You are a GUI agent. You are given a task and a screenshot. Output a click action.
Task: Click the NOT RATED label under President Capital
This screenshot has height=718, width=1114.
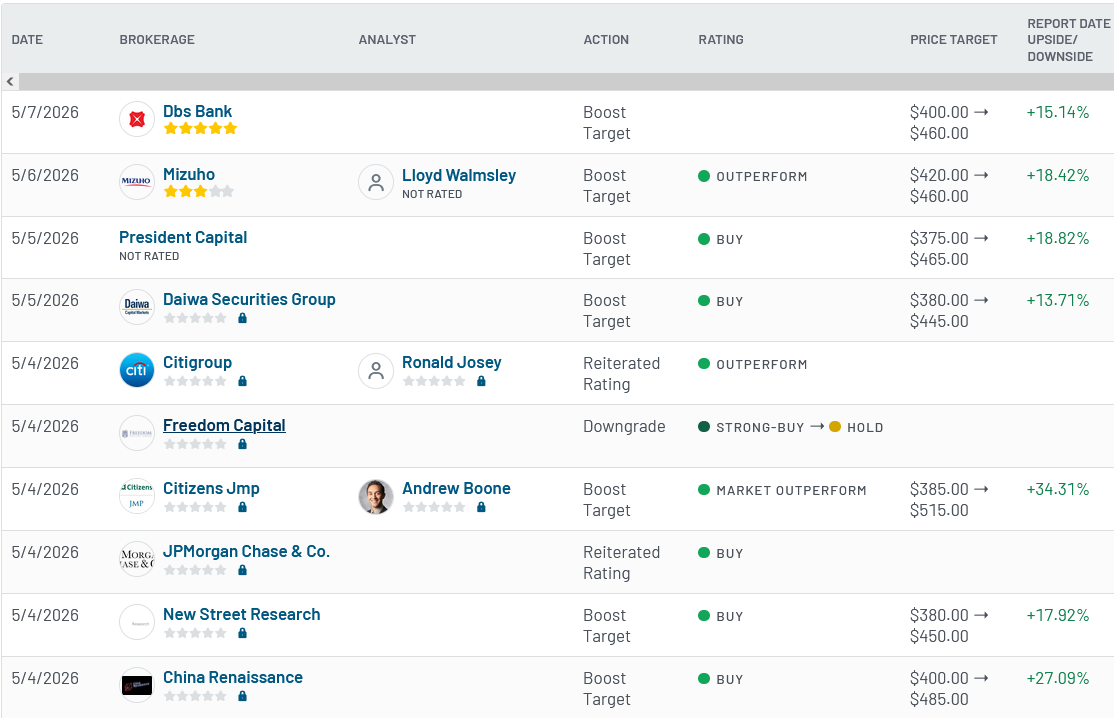point(149,256)
